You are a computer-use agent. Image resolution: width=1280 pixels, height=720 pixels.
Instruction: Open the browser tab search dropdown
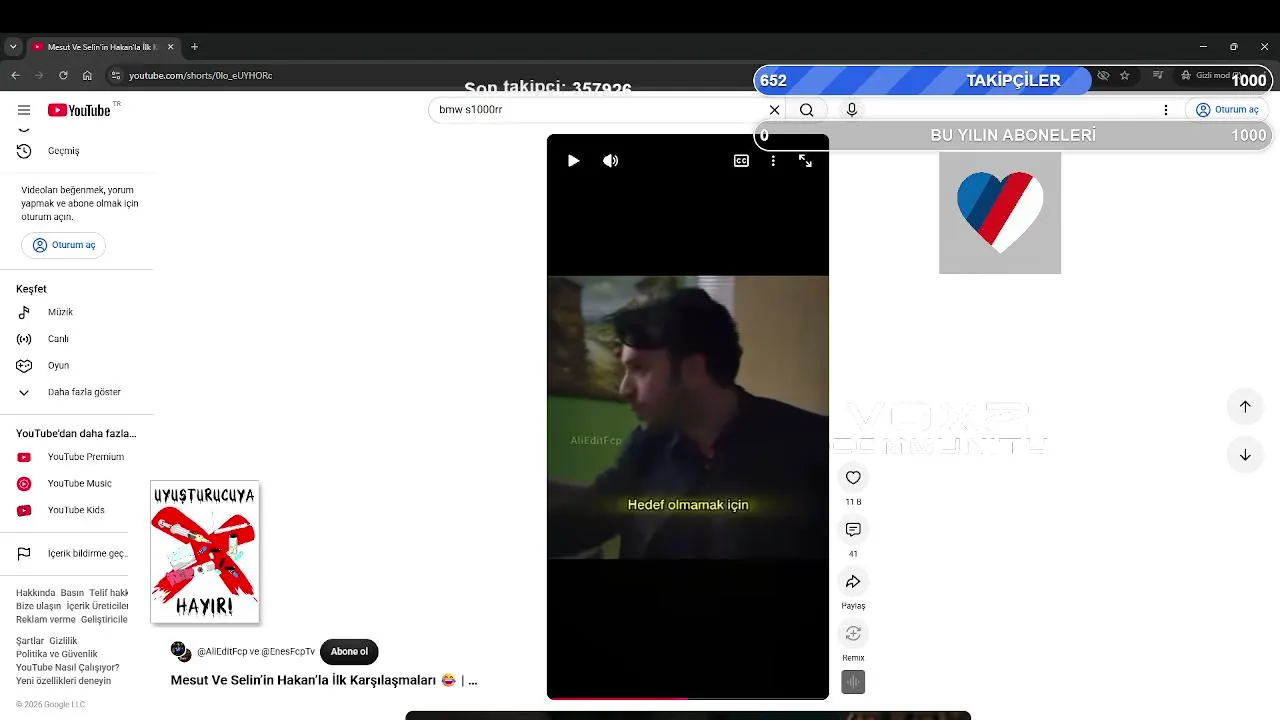coord(13,47)
